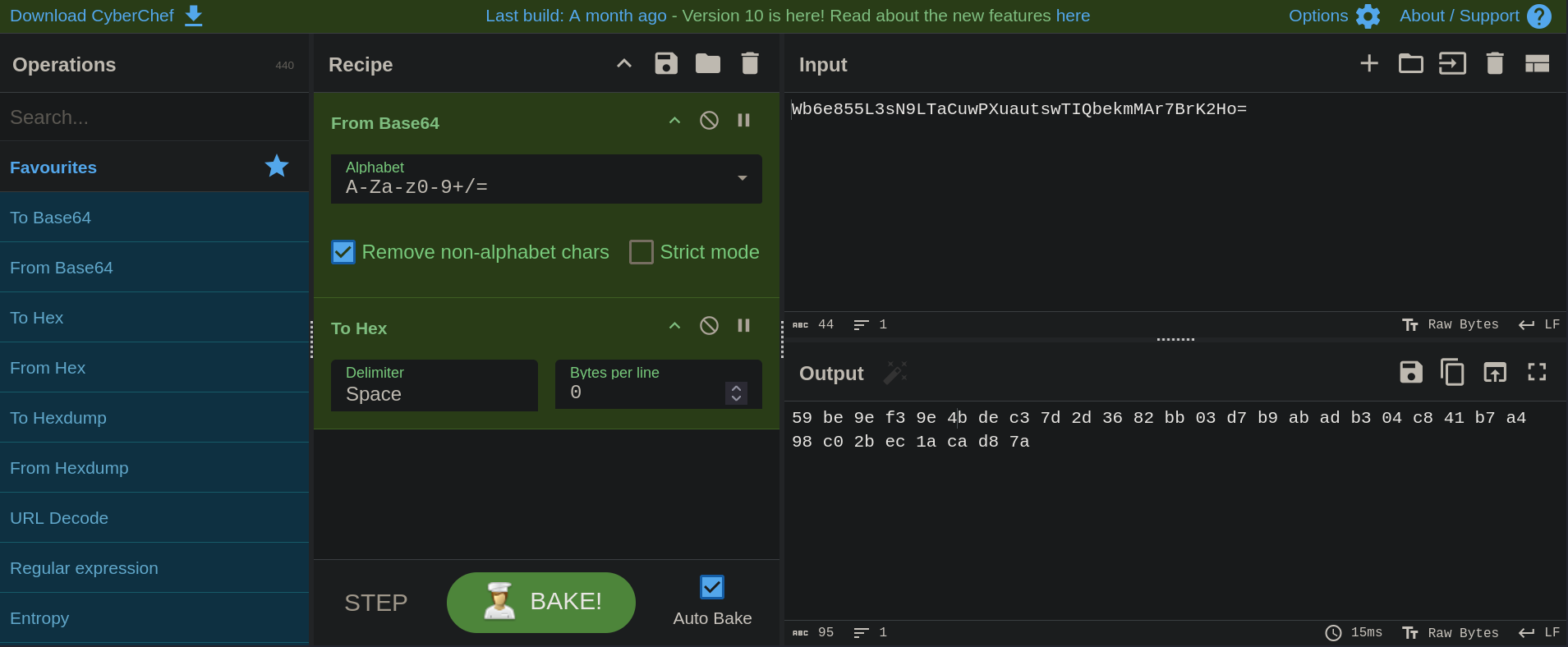
Task: Click the output bake time 15ms
Action: [x=1354, y=632]
